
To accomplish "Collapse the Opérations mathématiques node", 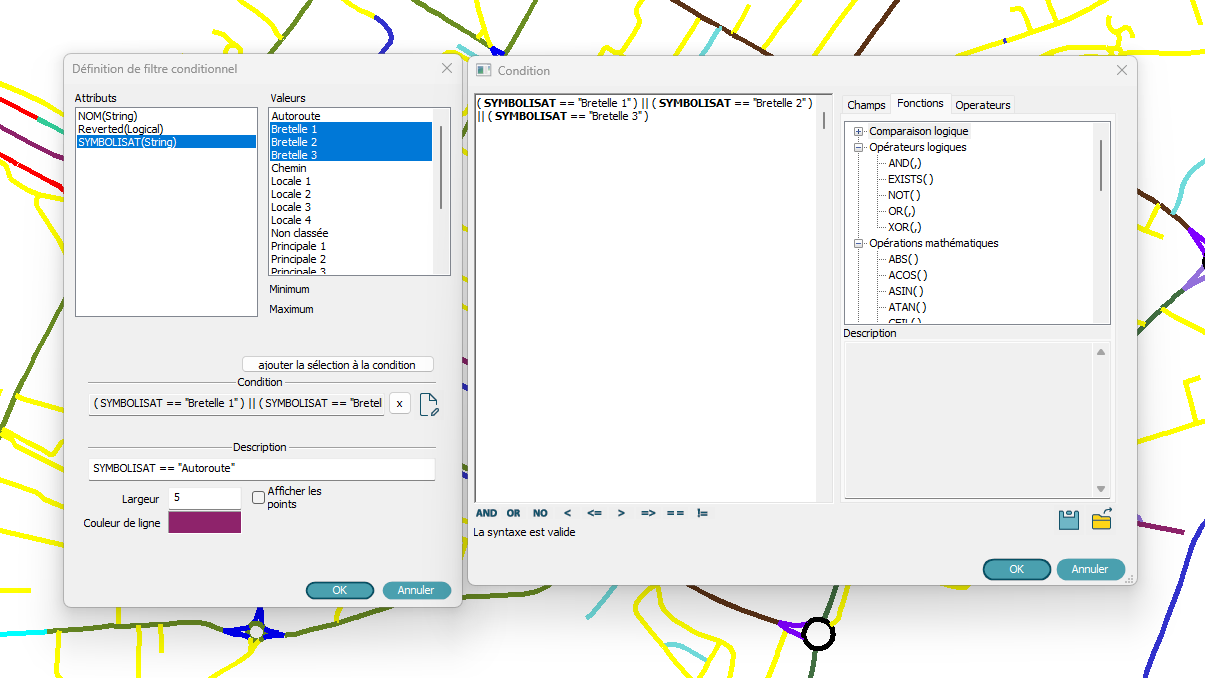I will pyautogui.click(x=858, y=244).
